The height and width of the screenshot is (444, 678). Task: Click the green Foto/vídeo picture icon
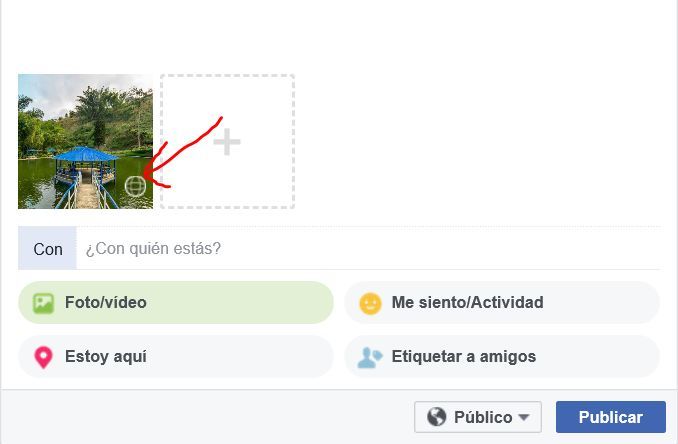(x=44, y=303)
